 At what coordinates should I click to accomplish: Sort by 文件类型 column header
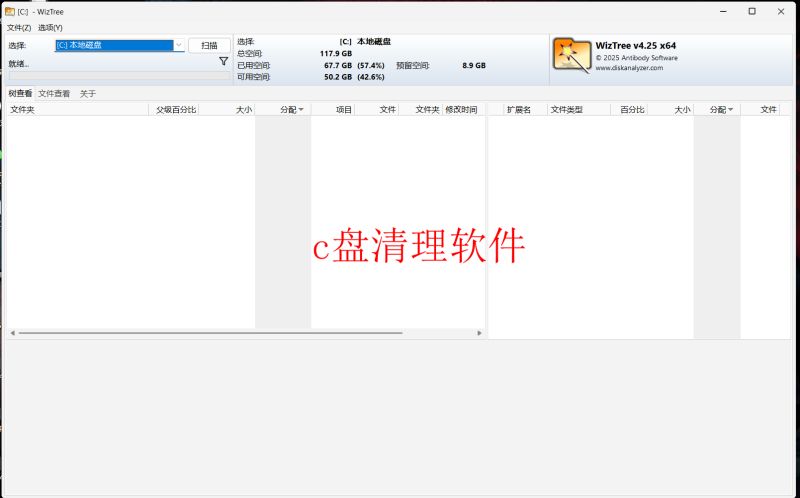pyautogui.click(x=579, y=110)
